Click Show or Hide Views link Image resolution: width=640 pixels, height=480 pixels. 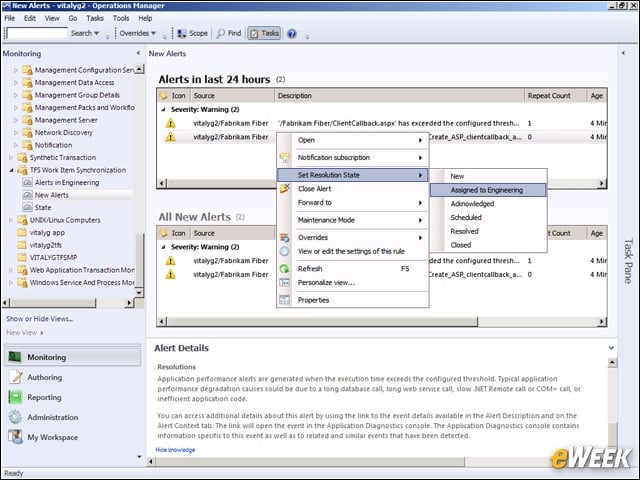40,319
